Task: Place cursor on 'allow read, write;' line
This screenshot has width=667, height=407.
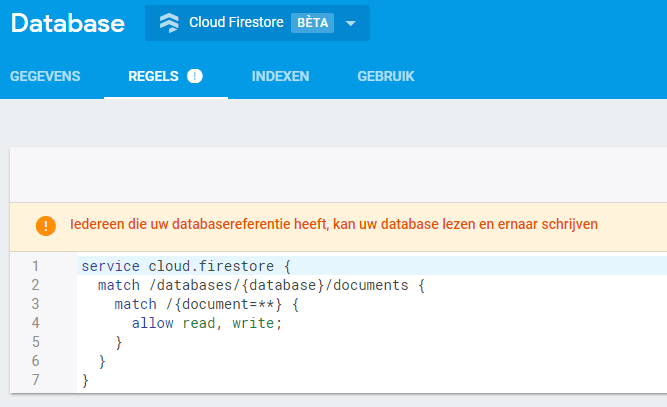Action: [x=208, y=323]
